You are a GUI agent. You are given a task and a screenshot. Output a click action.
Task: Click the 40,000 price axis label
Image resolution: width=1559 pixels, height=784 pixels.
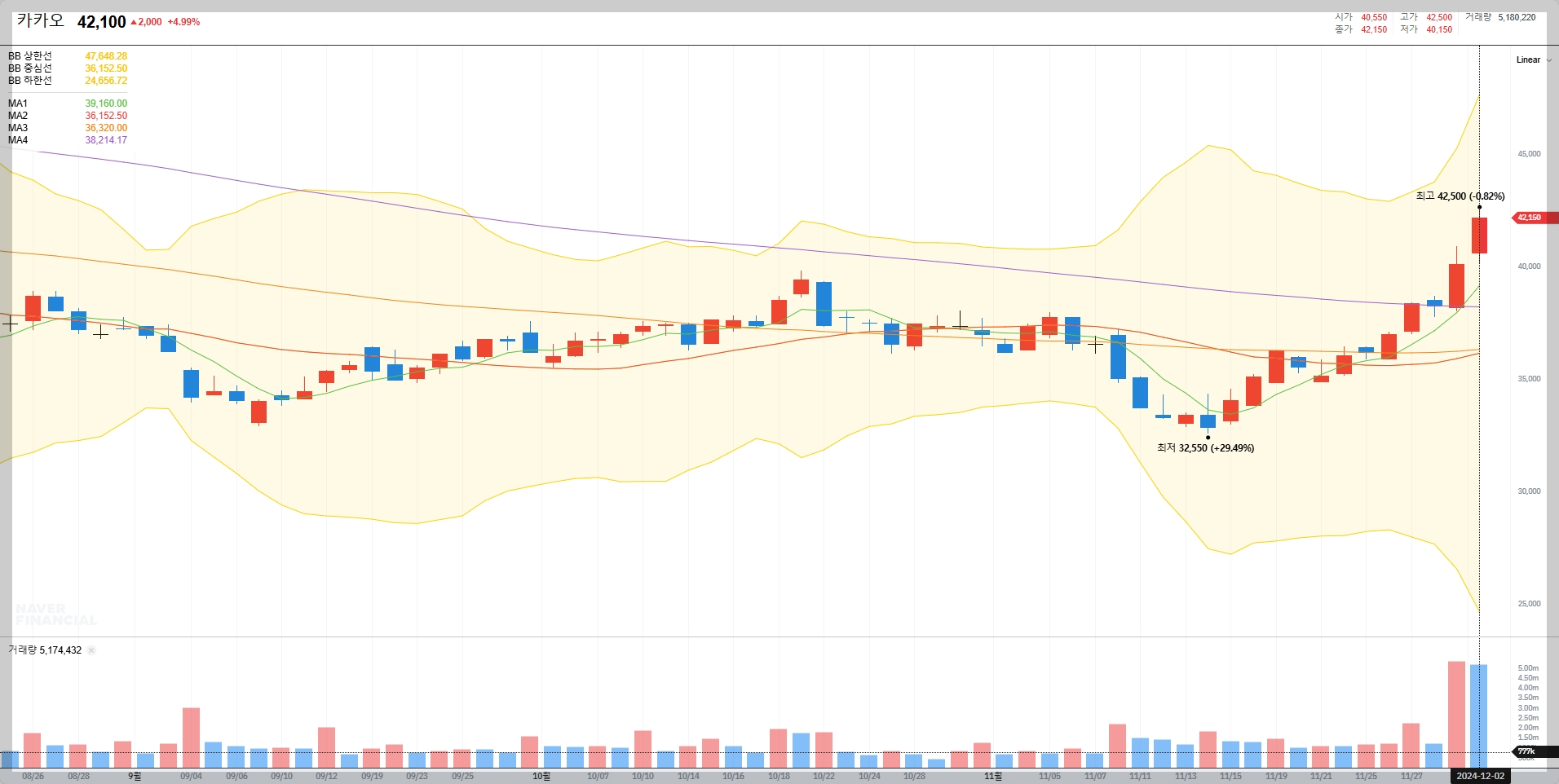coord(1529,266)
